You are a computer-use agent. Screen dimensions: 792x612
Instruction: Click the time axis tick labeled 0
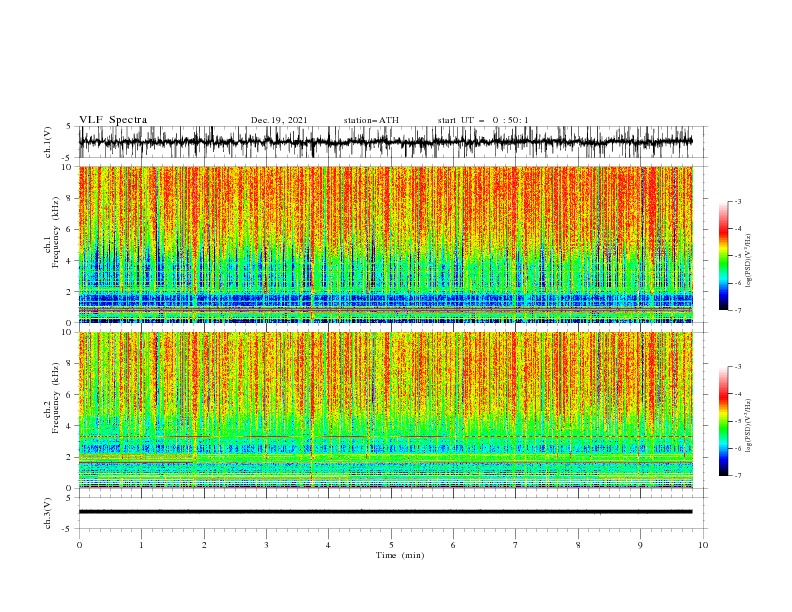(x=79, y=545)
